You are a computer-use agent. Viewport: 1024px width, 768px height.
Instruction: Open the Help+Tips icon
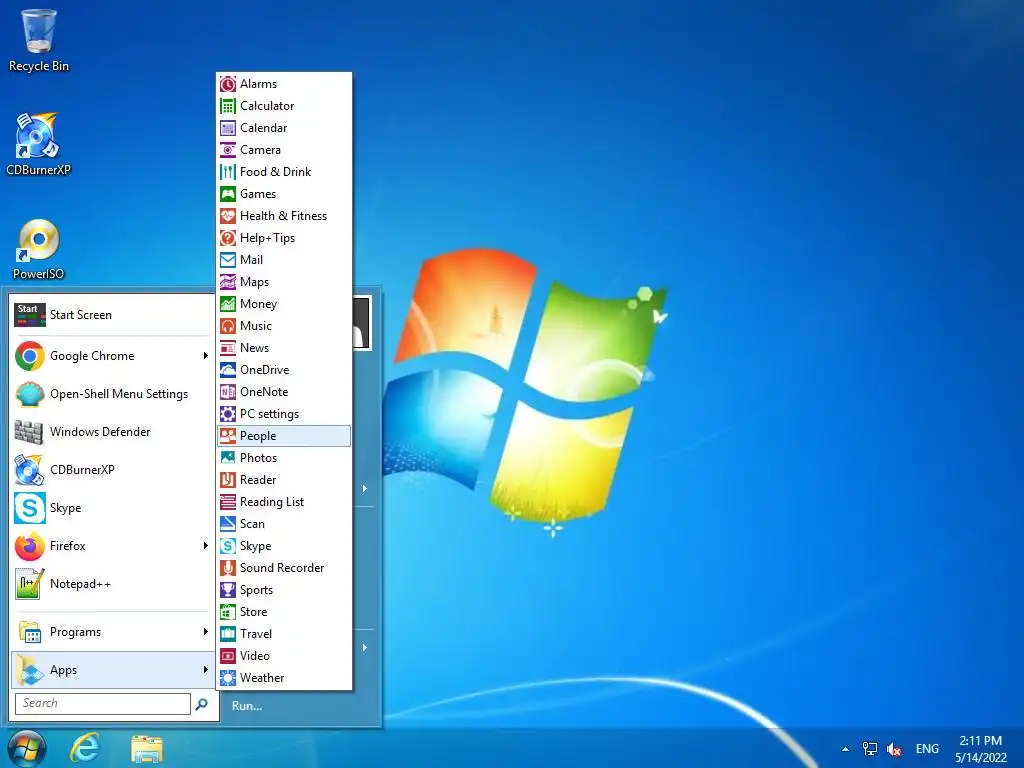[x=227, y=238]
